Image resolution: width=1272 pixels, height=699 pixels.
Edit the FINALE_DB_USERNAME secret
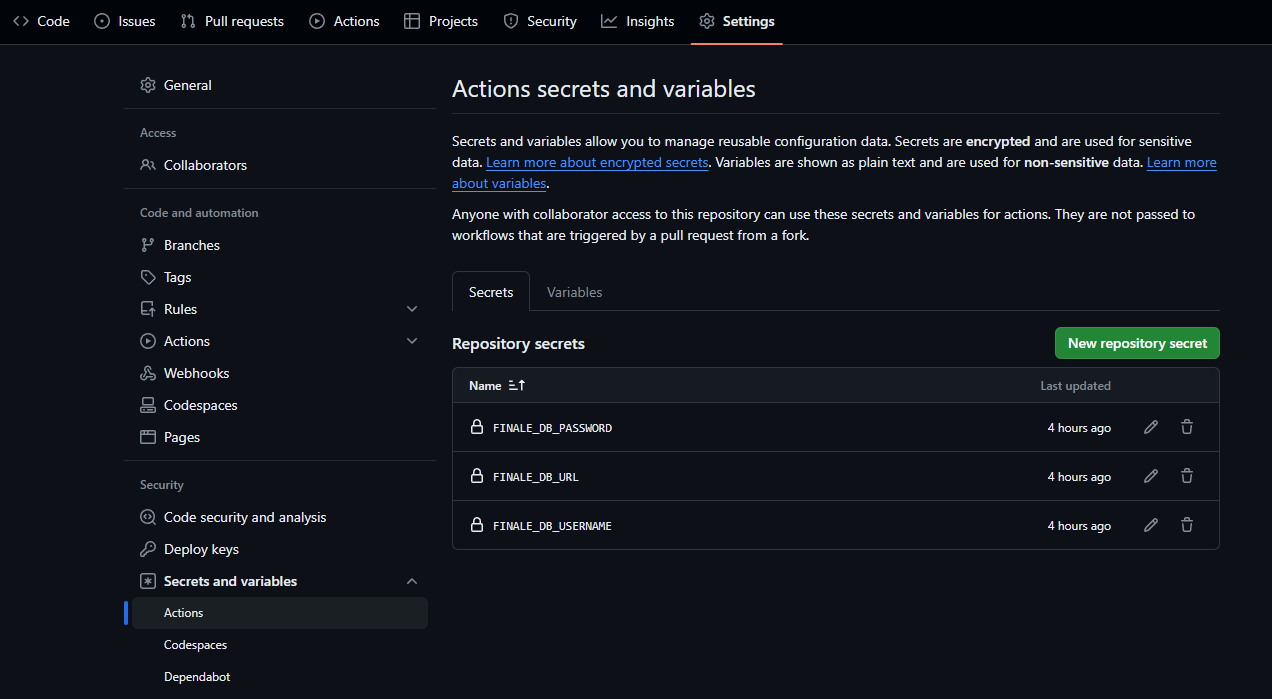click(1151, 525)
